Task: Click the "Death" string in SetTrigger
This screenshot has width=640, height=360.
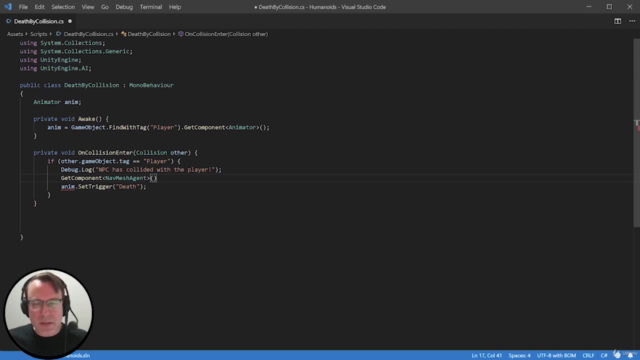Action: pyautogui.click(x=127, y=187)
